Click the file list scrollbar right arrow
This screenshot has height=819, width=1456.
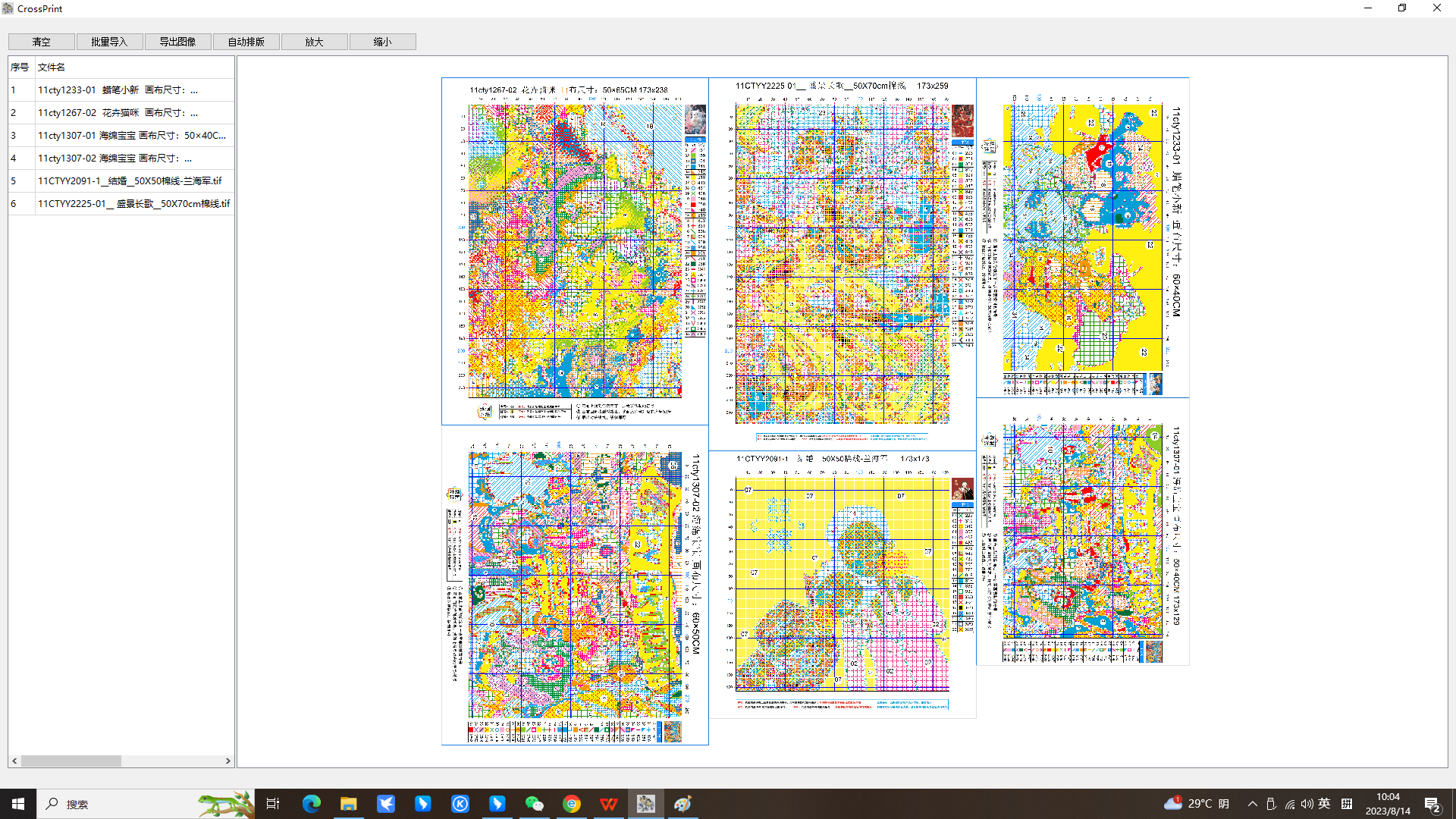point(228,761)
